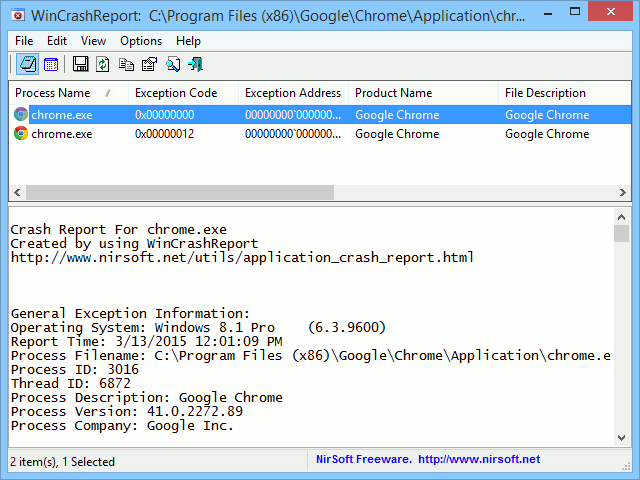
Task: Click up arrow of report pane scrollbar
Action: tap(621, 217)
